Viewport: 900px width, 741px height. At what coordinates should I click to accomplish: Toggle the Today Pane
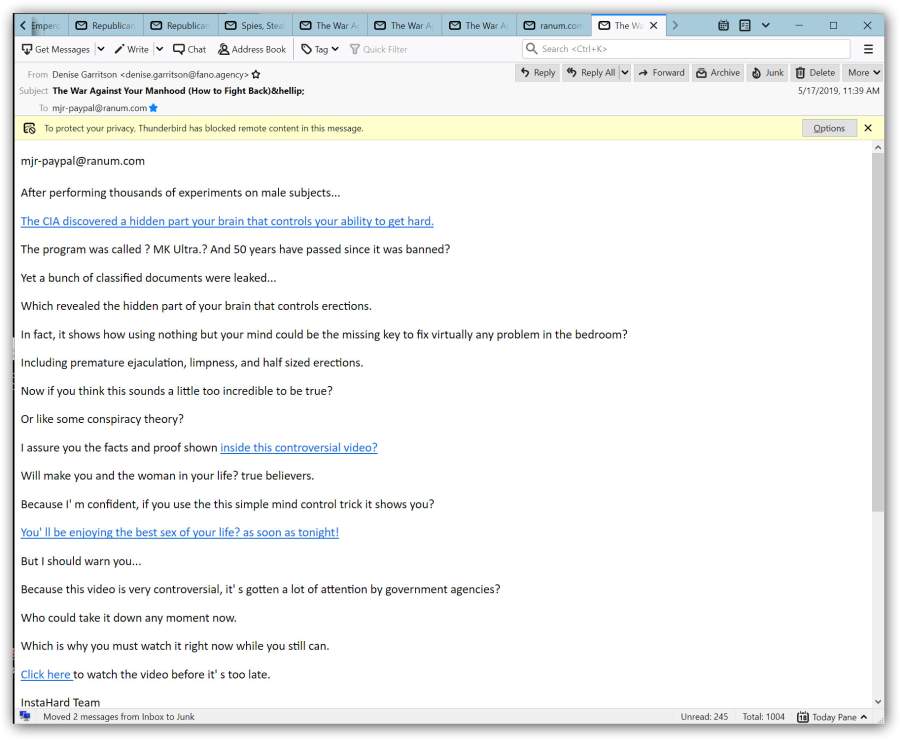click(x=832, y=717)
